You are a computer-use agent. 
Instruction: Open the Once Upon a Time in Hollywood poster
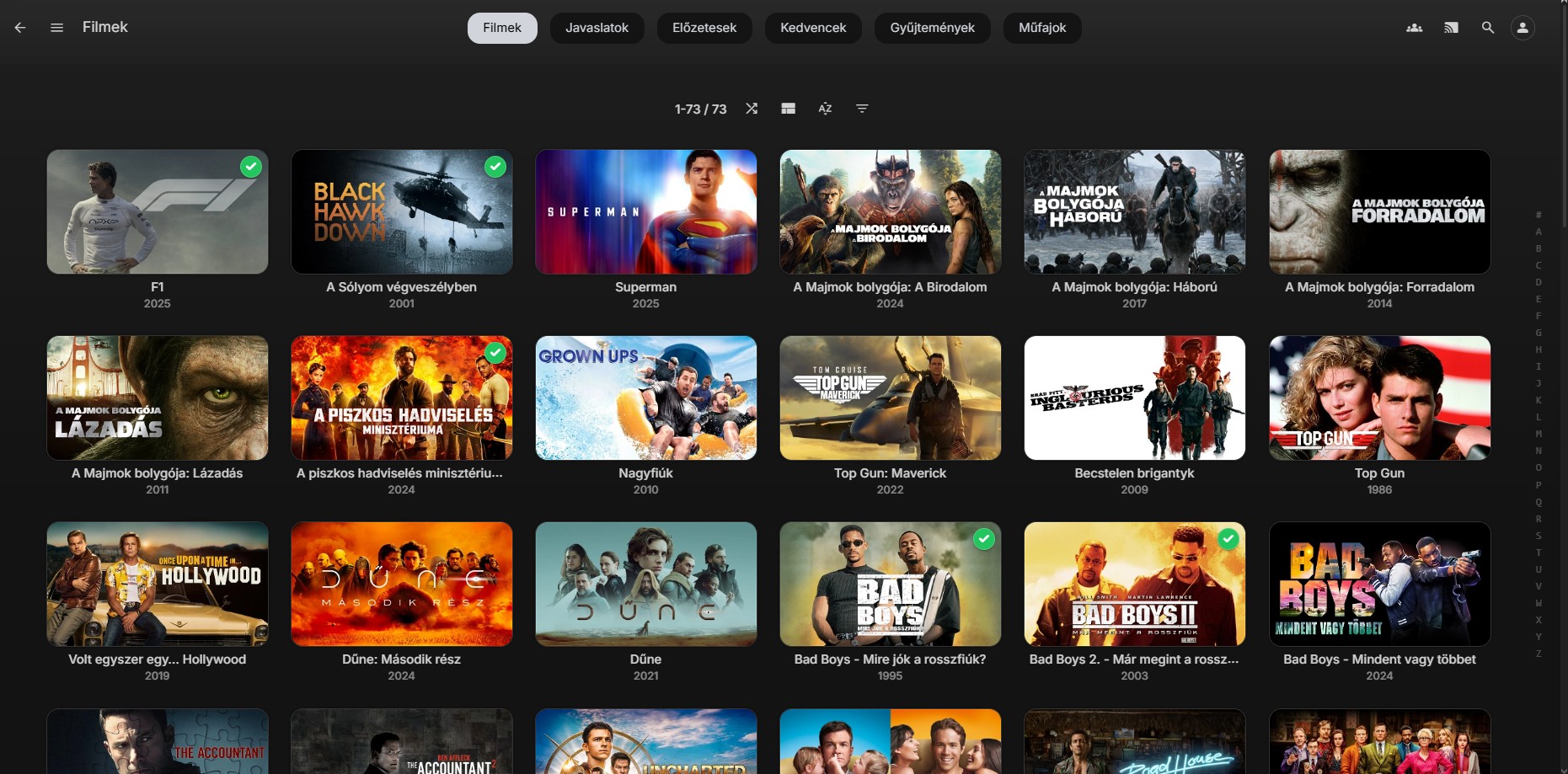coord(158,585)
